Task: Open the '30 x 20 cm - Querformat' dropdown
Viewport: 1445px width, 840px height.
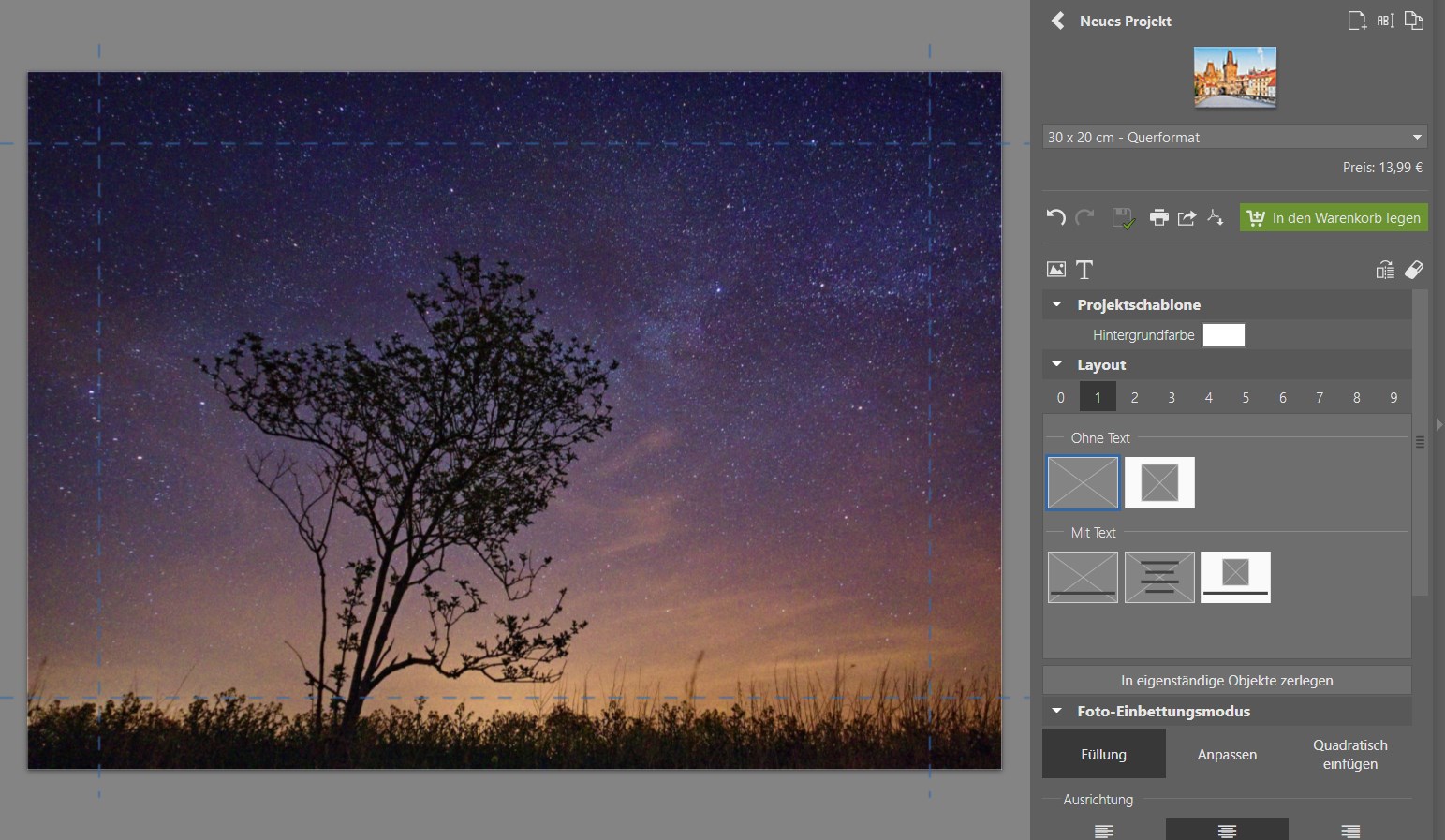Action: [x=1234, y=137]
